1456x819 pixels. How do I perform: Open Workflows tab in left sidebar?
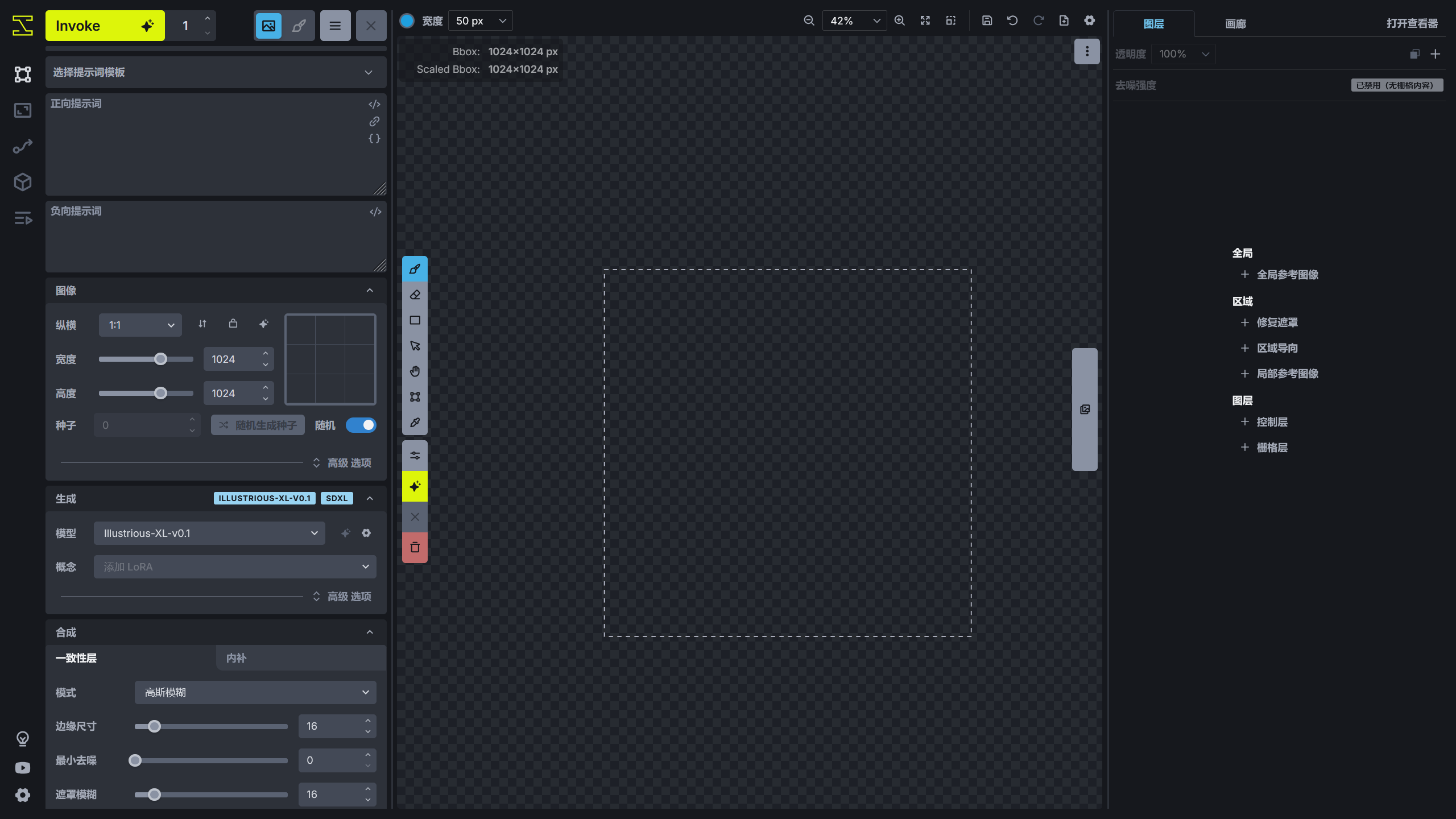point(23,146)
